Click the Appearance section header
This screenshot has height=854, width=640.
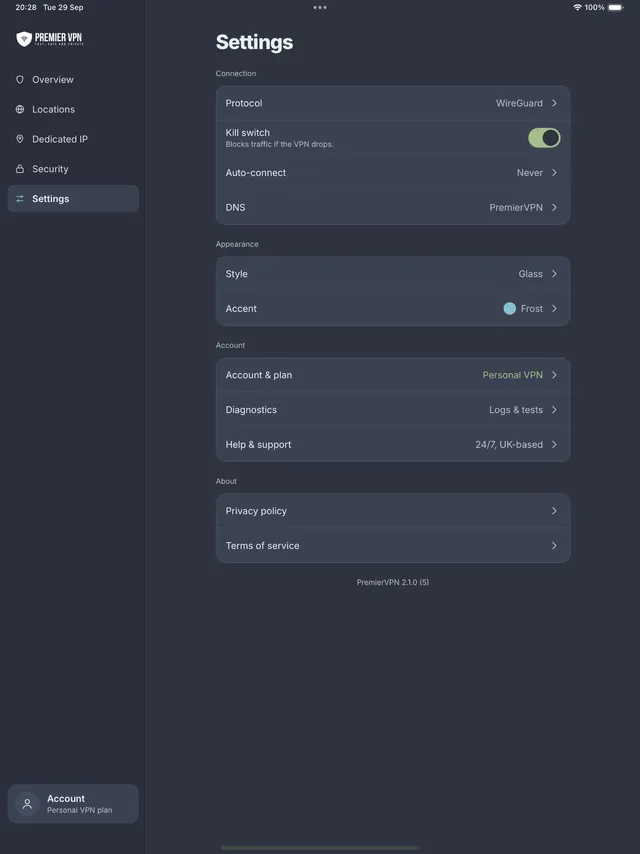tap(237, 244)
